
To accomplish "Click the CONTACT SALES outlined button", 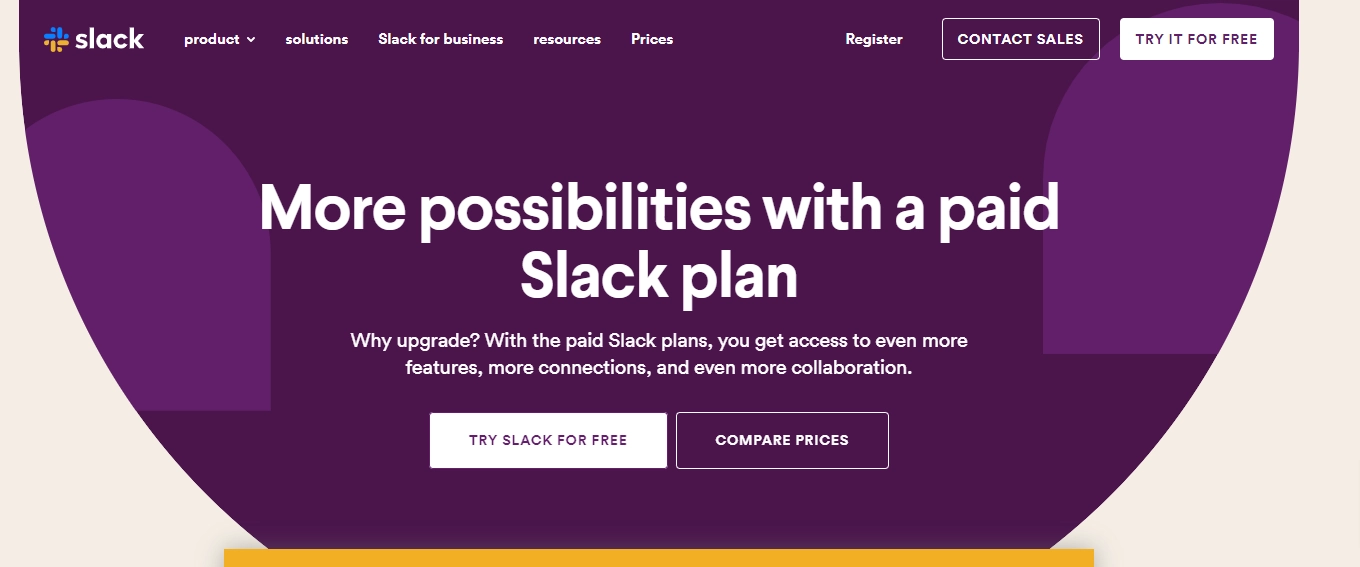I will pyautogui.click(x=1021, y=39).
